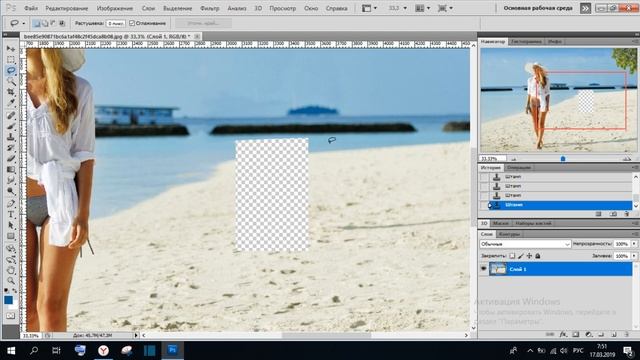Image resolution: width=640 pixels, height=360 pixels.
Task: Open the Screen Mode dropdown
Action: [445, 8]
